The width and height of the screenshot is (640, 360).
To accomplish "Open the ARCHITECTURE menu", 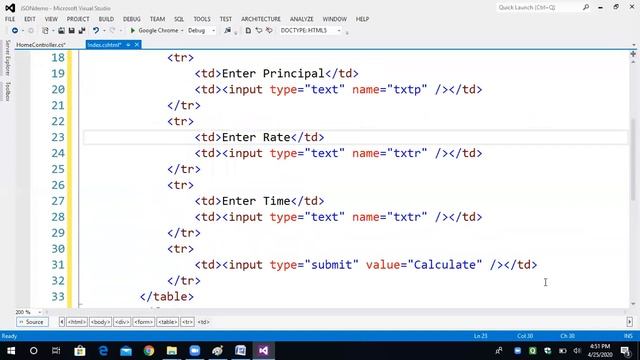I will click(x=261, y=19).
